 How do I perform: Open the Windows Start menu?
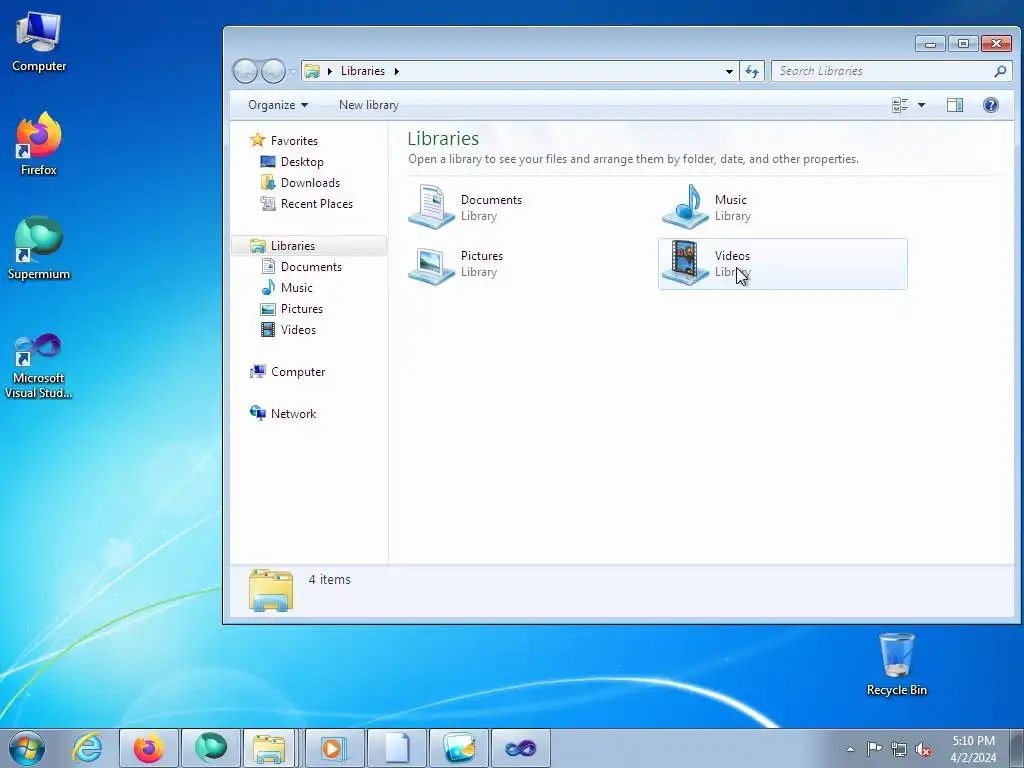click(x=27, y=748)
